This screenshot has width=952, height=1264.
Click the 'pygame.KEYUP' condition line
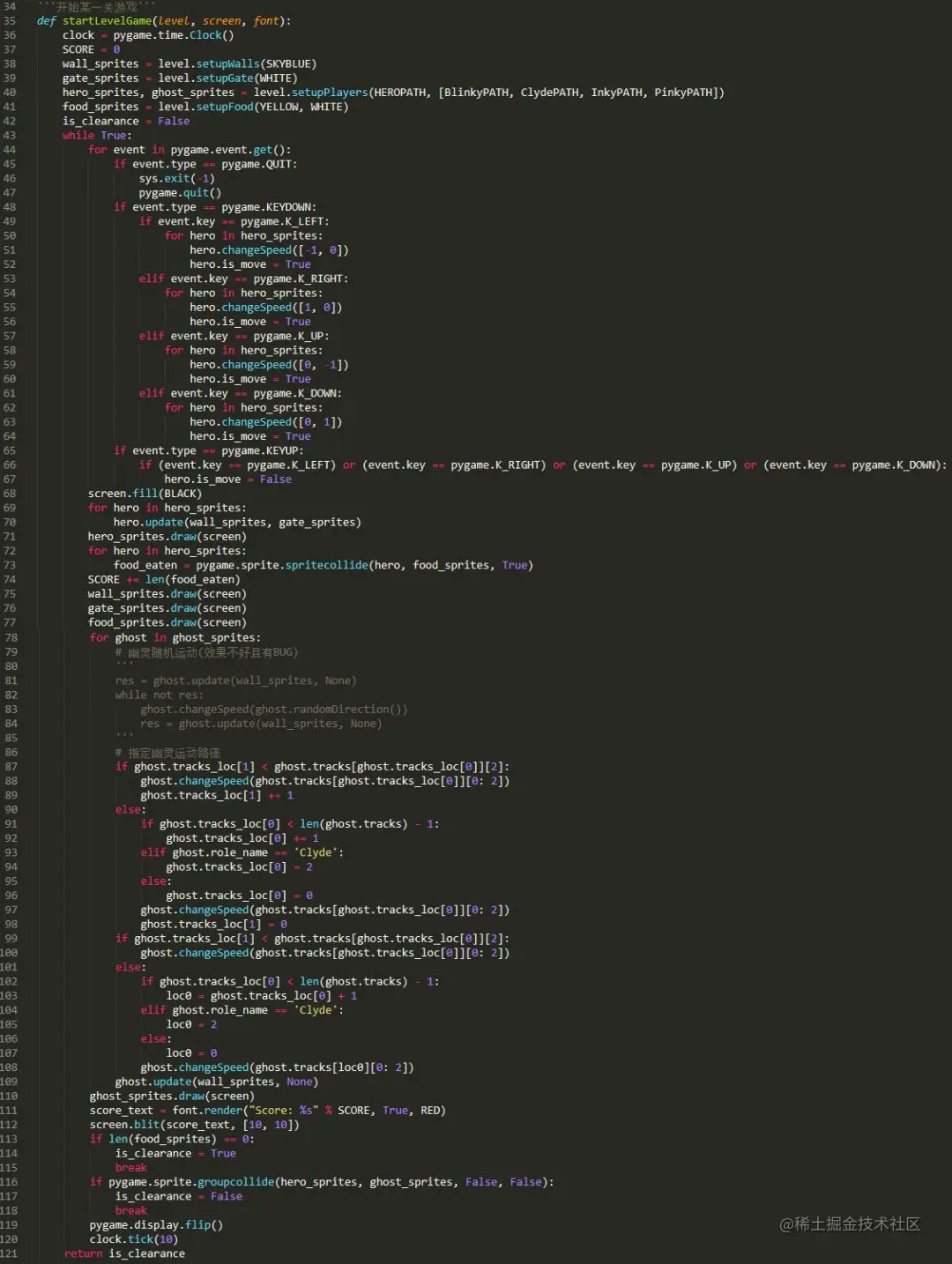point(208,450)
